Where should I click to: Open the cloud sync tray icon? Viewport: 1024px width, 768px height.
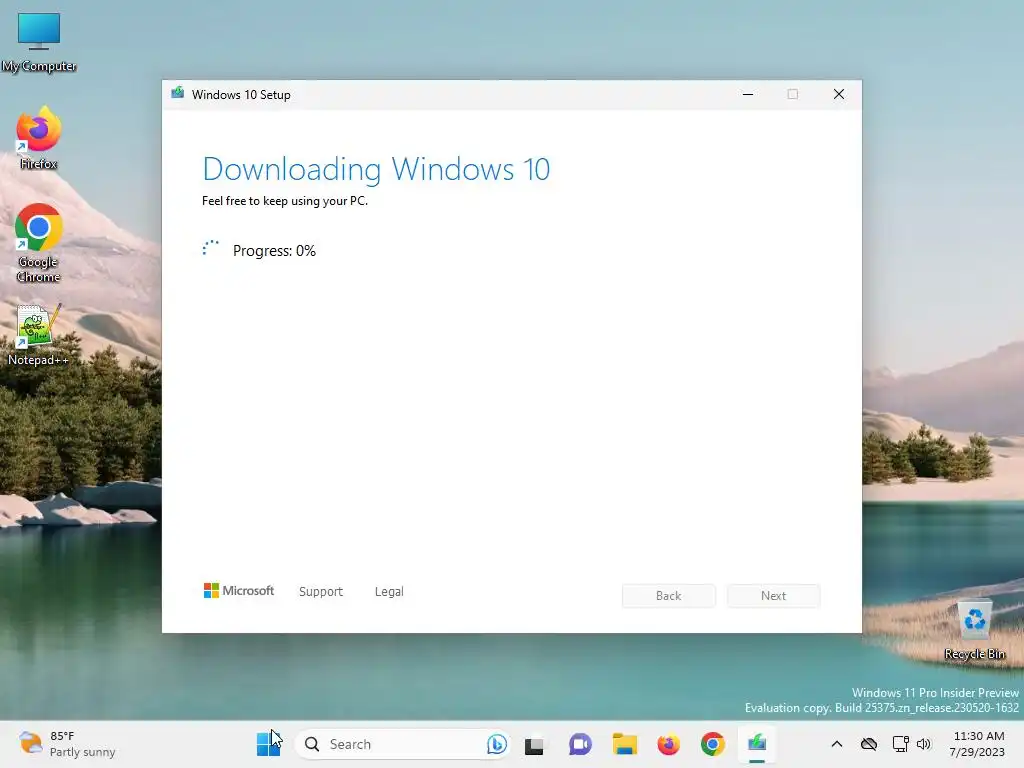[x=869, y=744]
